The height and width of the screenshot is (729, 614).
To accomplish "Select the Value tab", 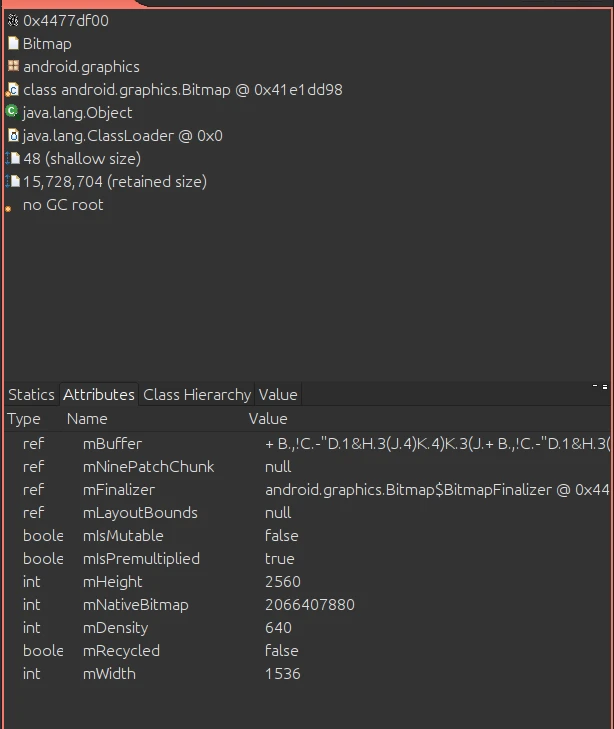I will pyautogui.click(x=277, y=394).
